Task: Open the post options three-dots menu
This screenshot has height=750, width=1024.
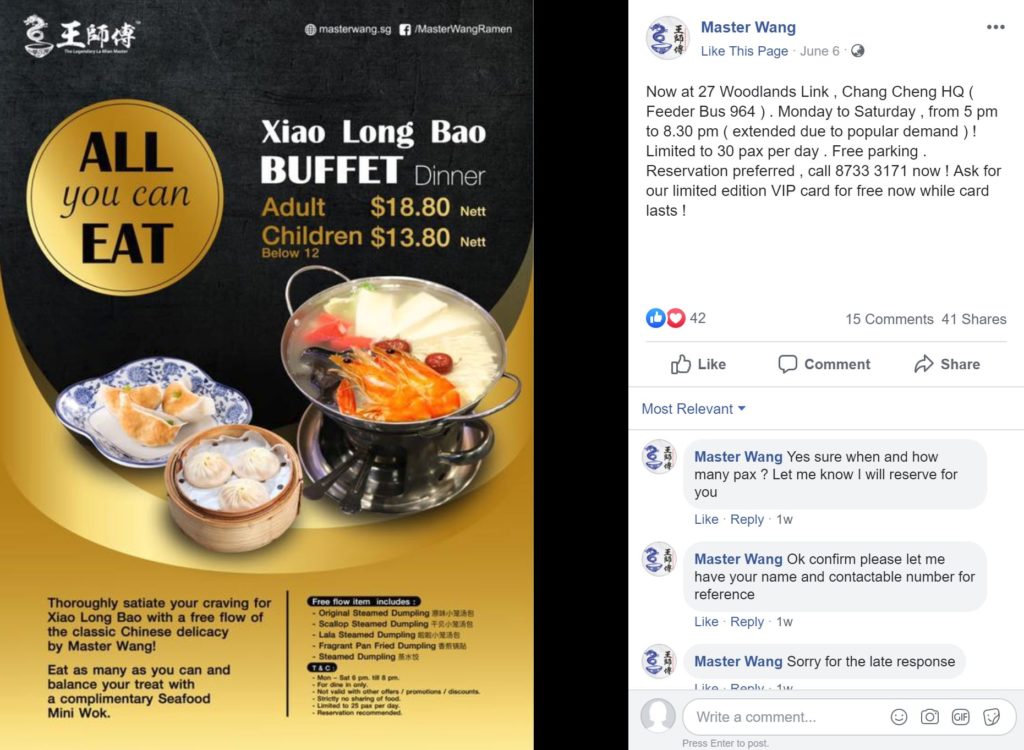Action: pos(995,27)
